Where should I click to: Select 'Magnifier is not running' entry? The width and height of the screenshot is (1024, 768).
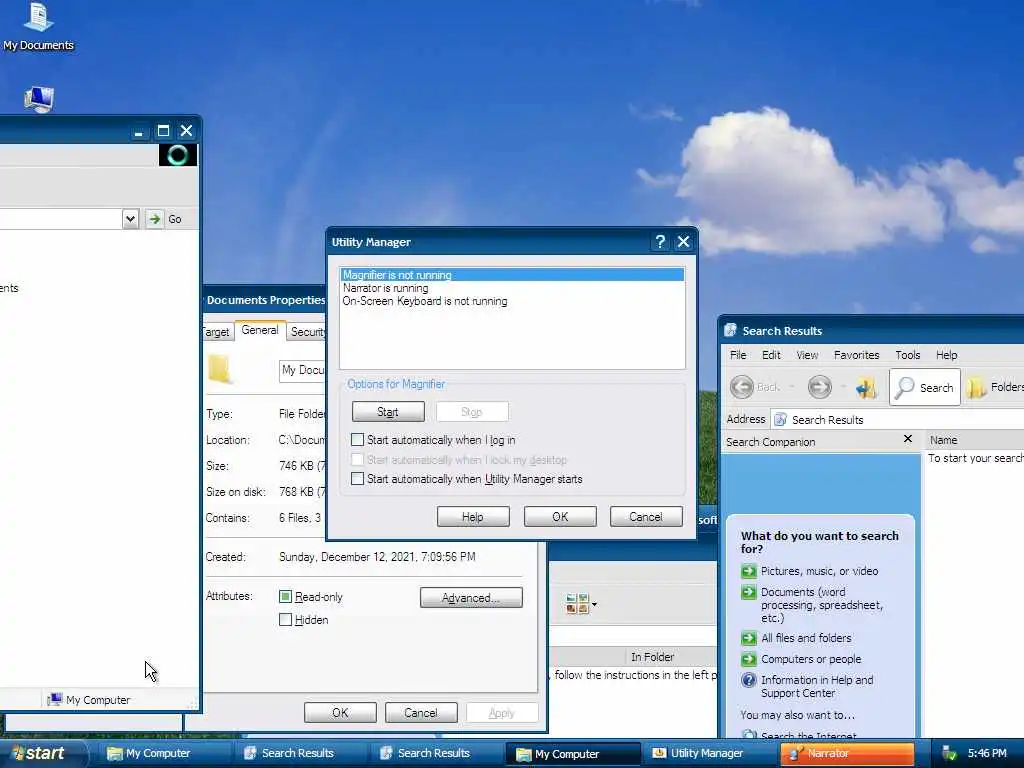pyautogui.click(x=512, y=275)
